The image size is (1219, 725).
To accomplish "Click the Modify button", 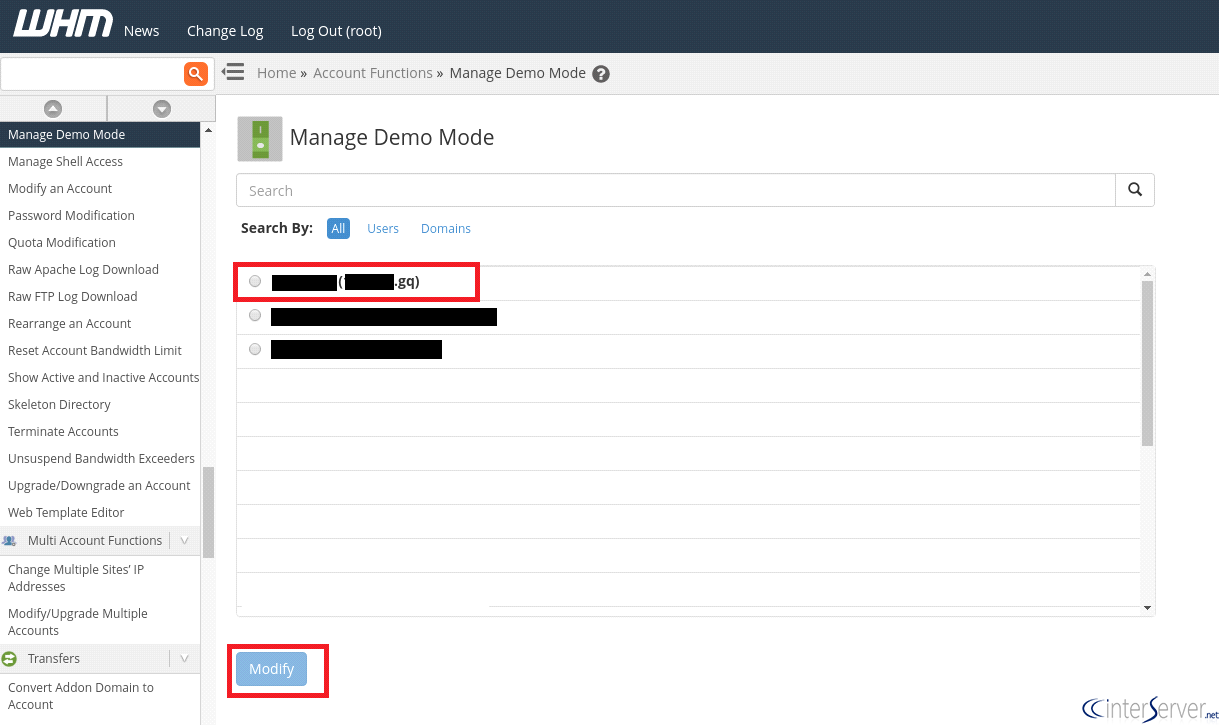I will point(272,669).
